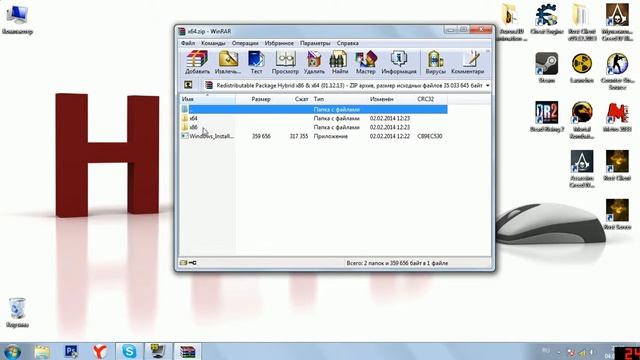Open the Launcher radiation-symbol shortcut
This screenshot has height=360, width=640.
(x=582, y=68)
